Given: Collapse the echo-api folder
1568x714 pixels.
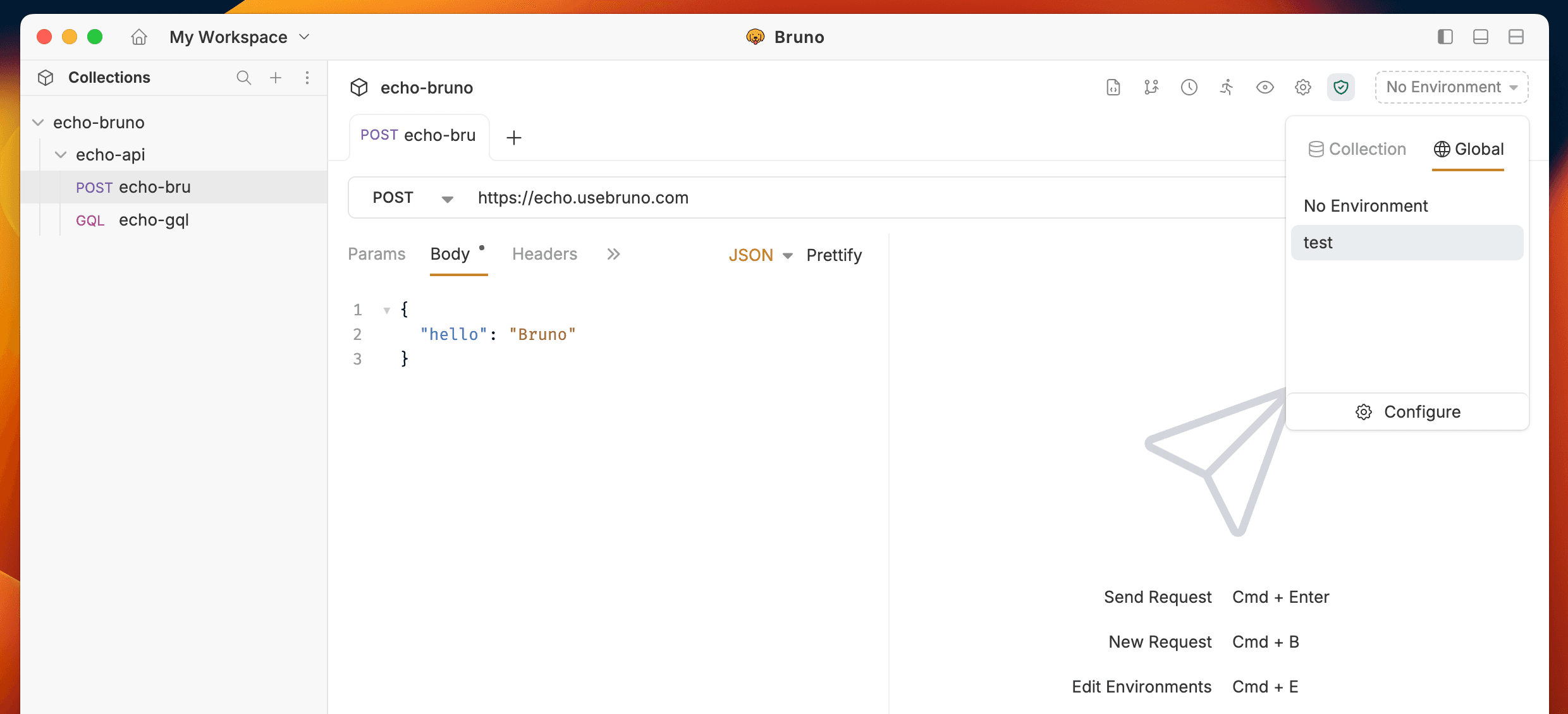Looking at the screenshot, I should [61, 155].
